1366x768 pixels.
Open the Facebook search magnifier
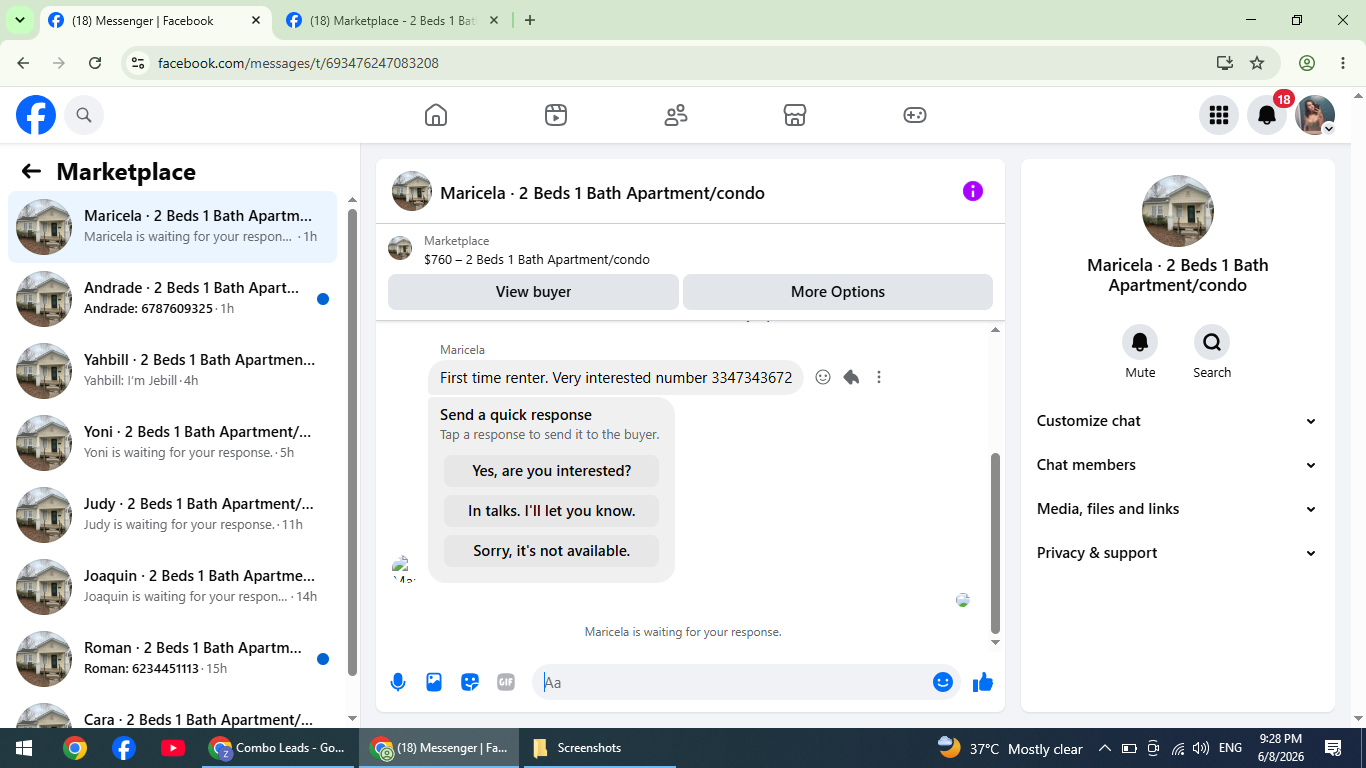point(84,115)
